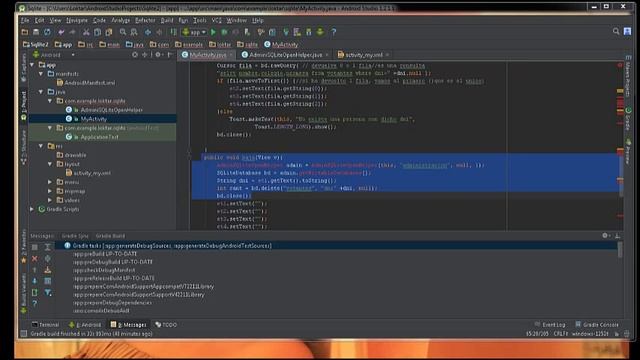Open the Navigate menu
The image size is (640, 360).
pos(77,20)
